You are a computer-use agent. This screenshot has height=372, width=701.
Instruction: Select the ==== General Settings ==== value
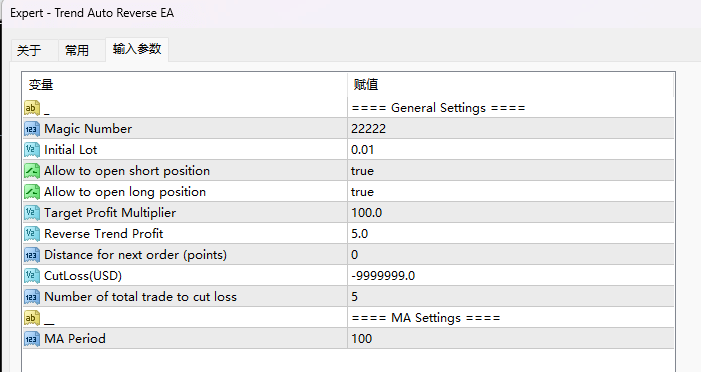(x=439, y=108)
